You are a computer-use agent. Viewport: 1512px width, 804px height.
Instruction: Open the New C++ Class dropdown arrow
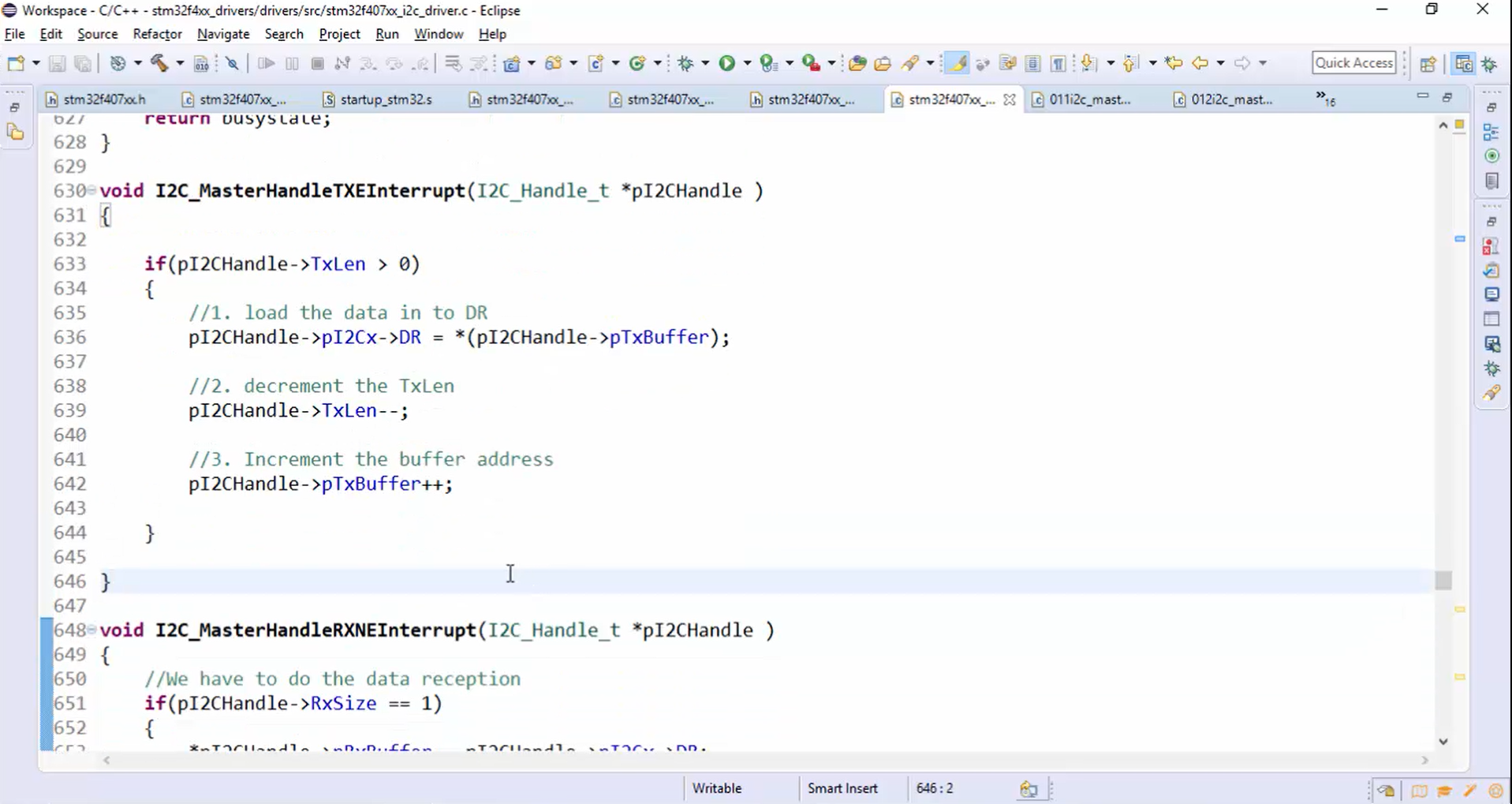pyautogui.click(x=657, y=63)
